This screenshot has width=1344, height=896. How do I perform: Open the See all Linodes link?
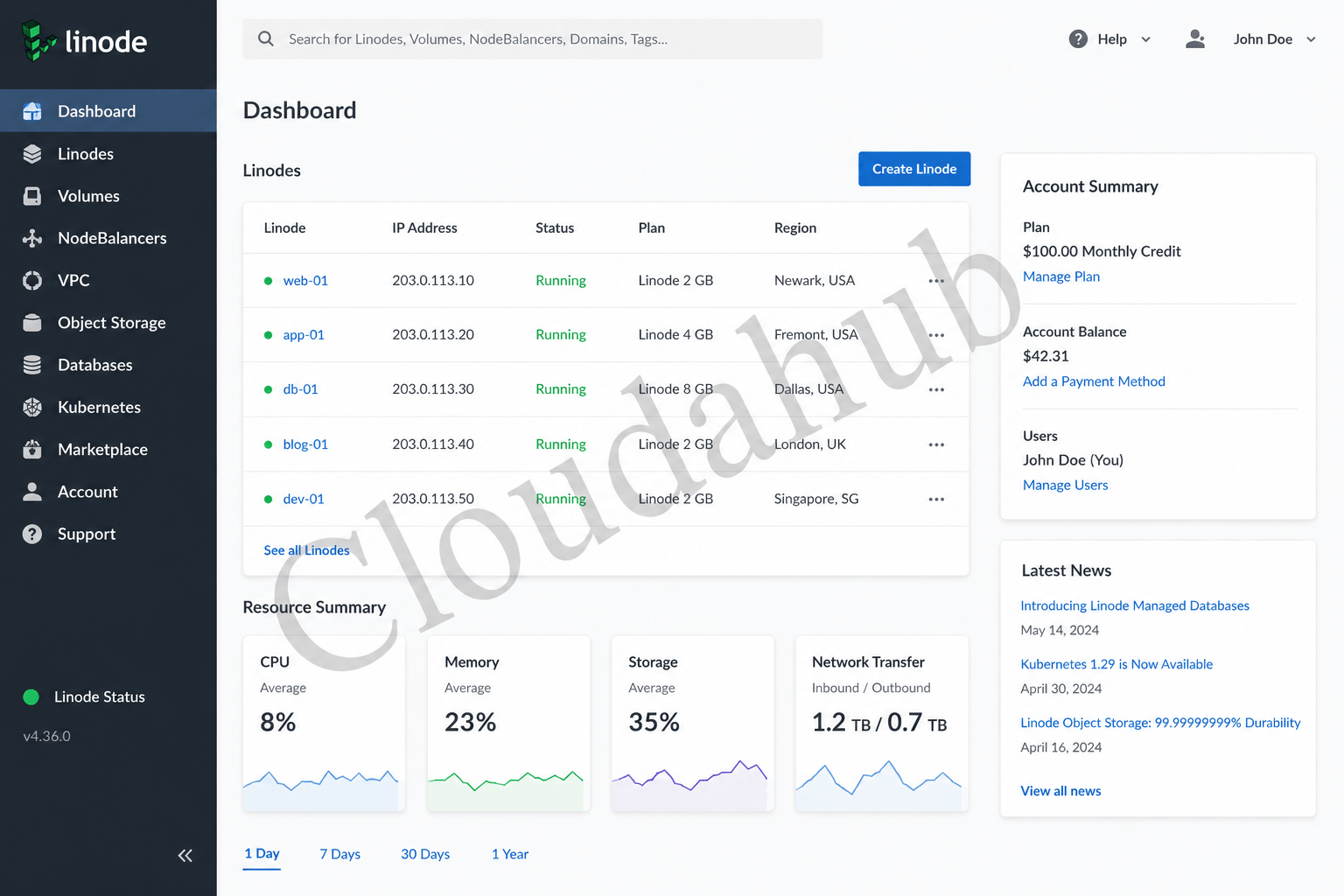pos(306,550)
